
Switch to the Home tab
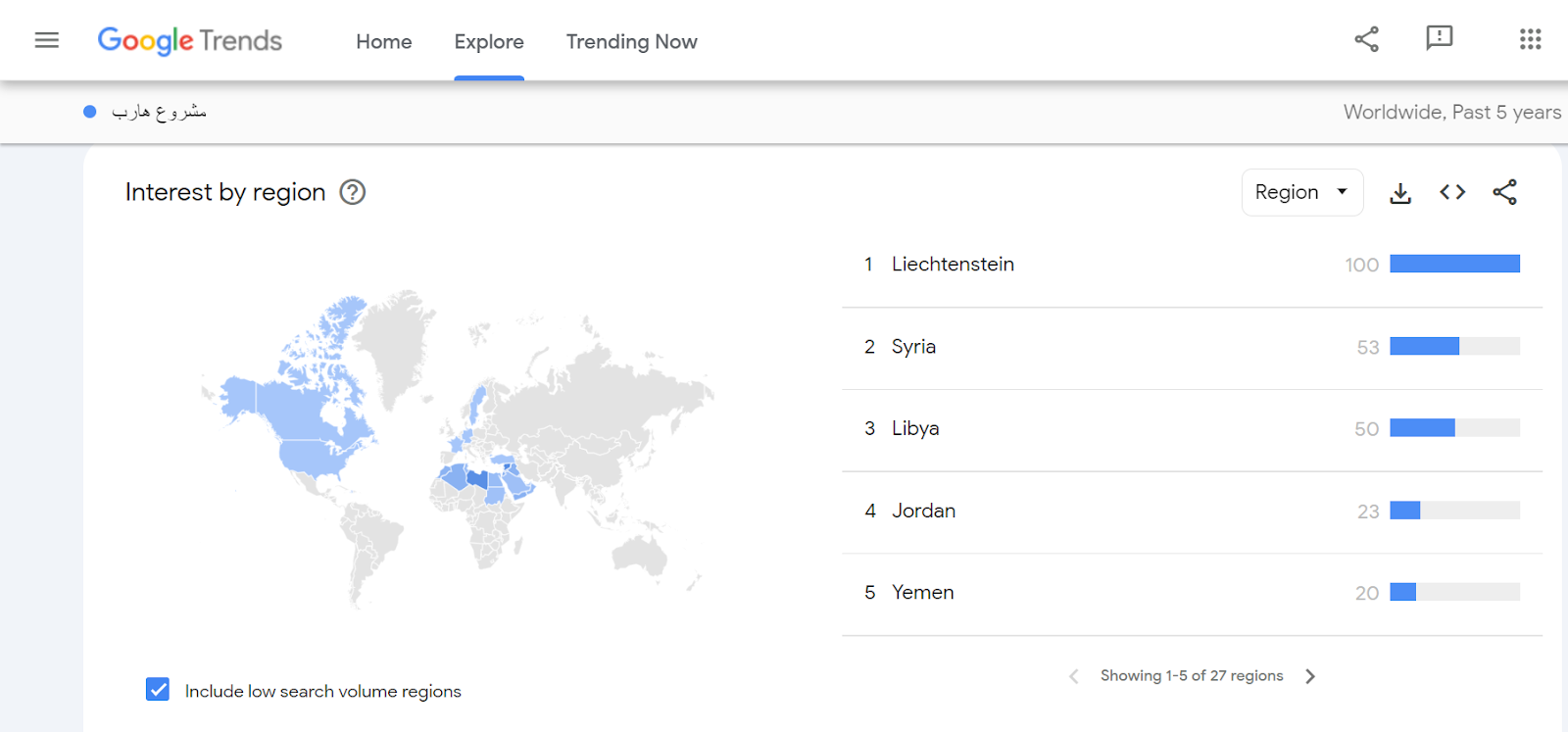[384, 42]
